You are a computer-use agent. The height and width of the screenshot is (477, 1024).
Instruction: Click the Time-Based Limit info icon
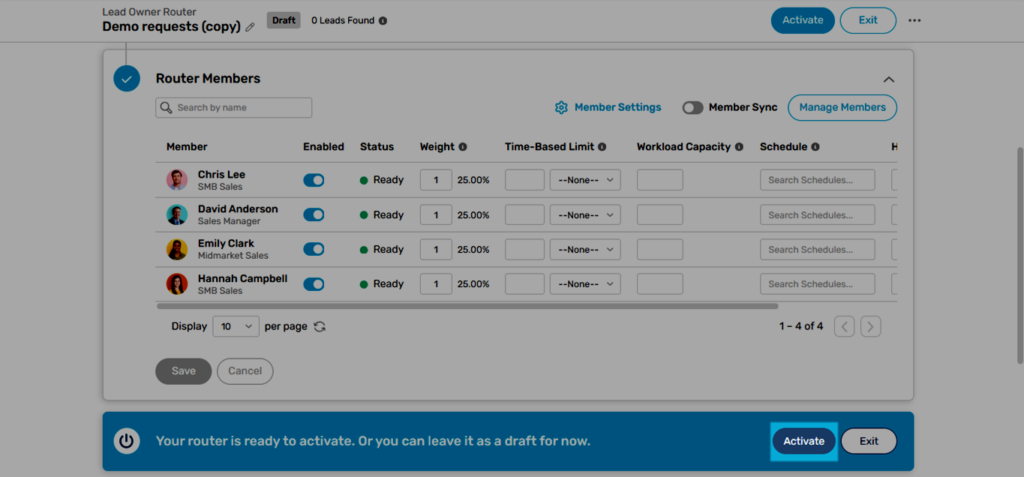pyautogui.click(x=602, y=147)
